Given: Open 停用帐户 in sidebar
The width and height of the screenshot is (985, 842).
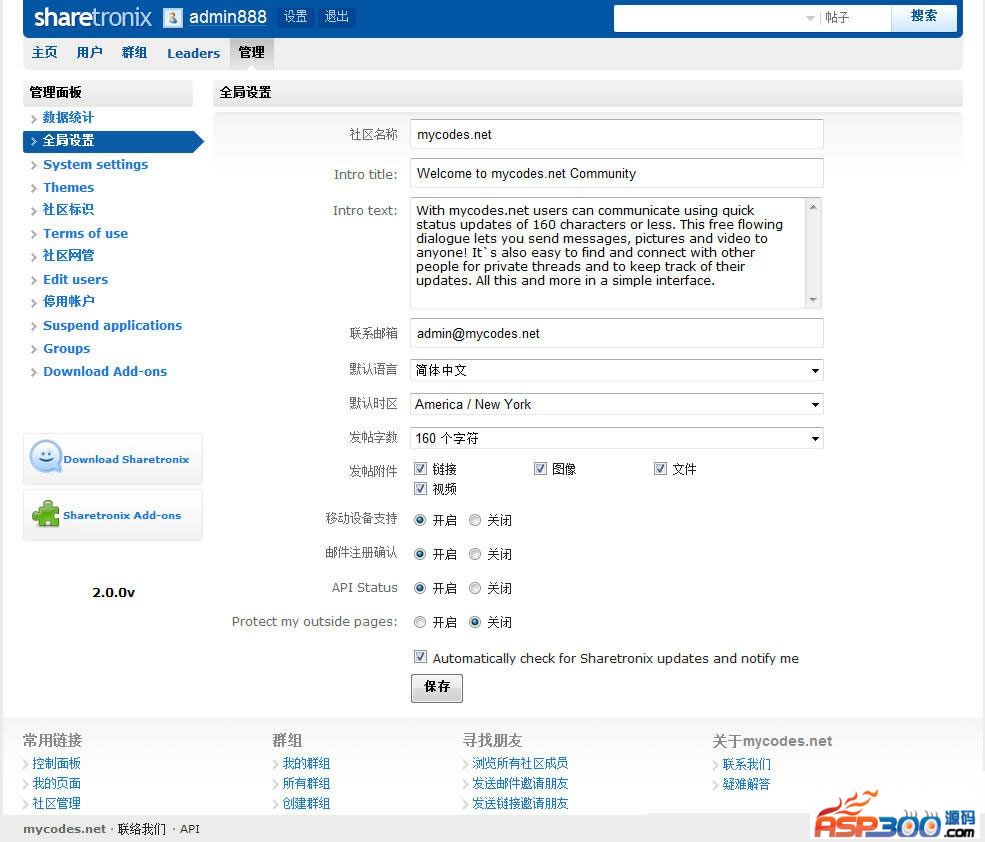Looking at the screenshot, I should (x=68, y=302).
